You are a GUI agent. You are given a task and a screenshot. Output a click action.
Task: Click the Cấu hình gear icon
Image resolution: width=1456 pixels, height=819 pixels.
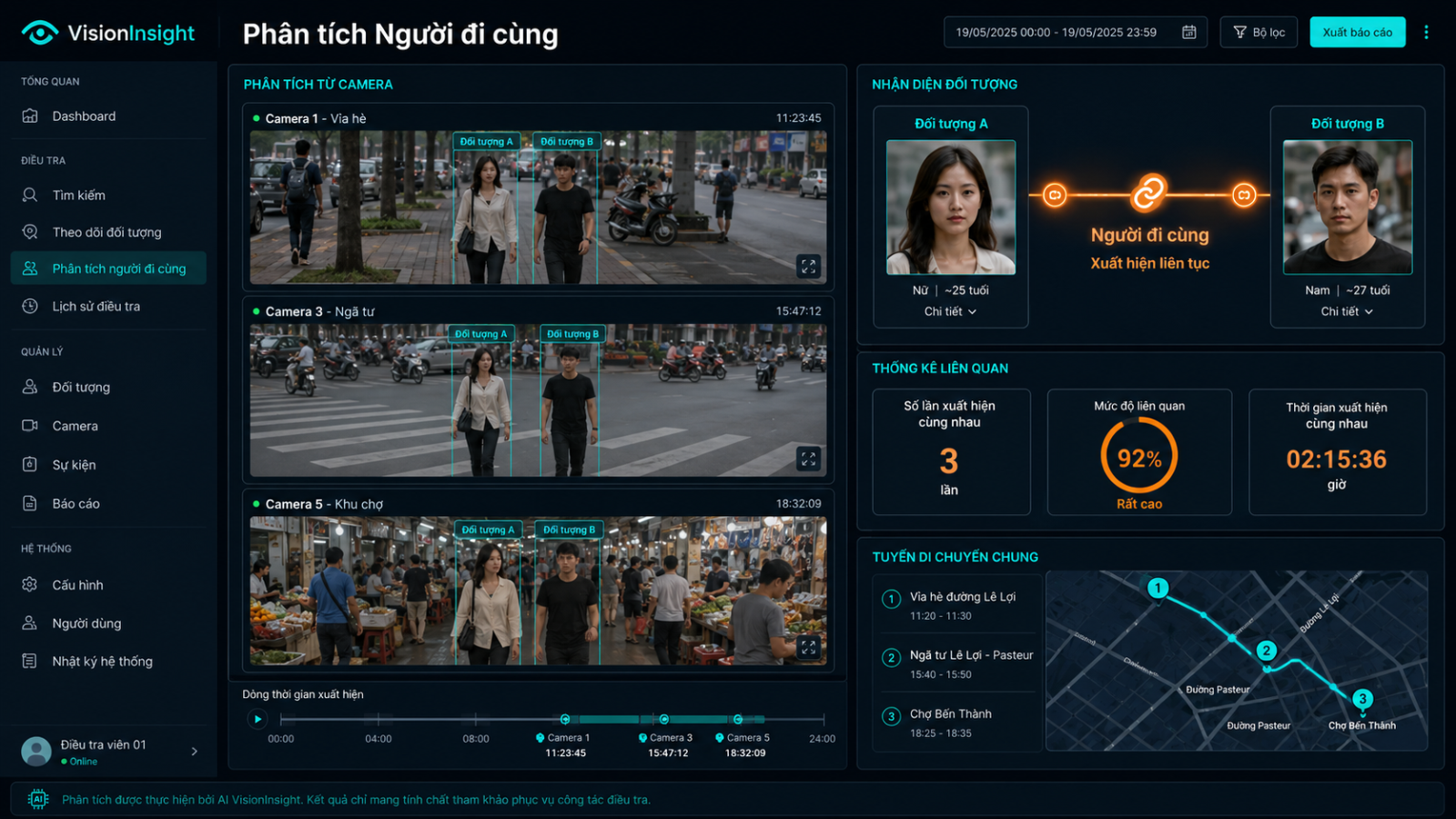(x=30, y=584)
